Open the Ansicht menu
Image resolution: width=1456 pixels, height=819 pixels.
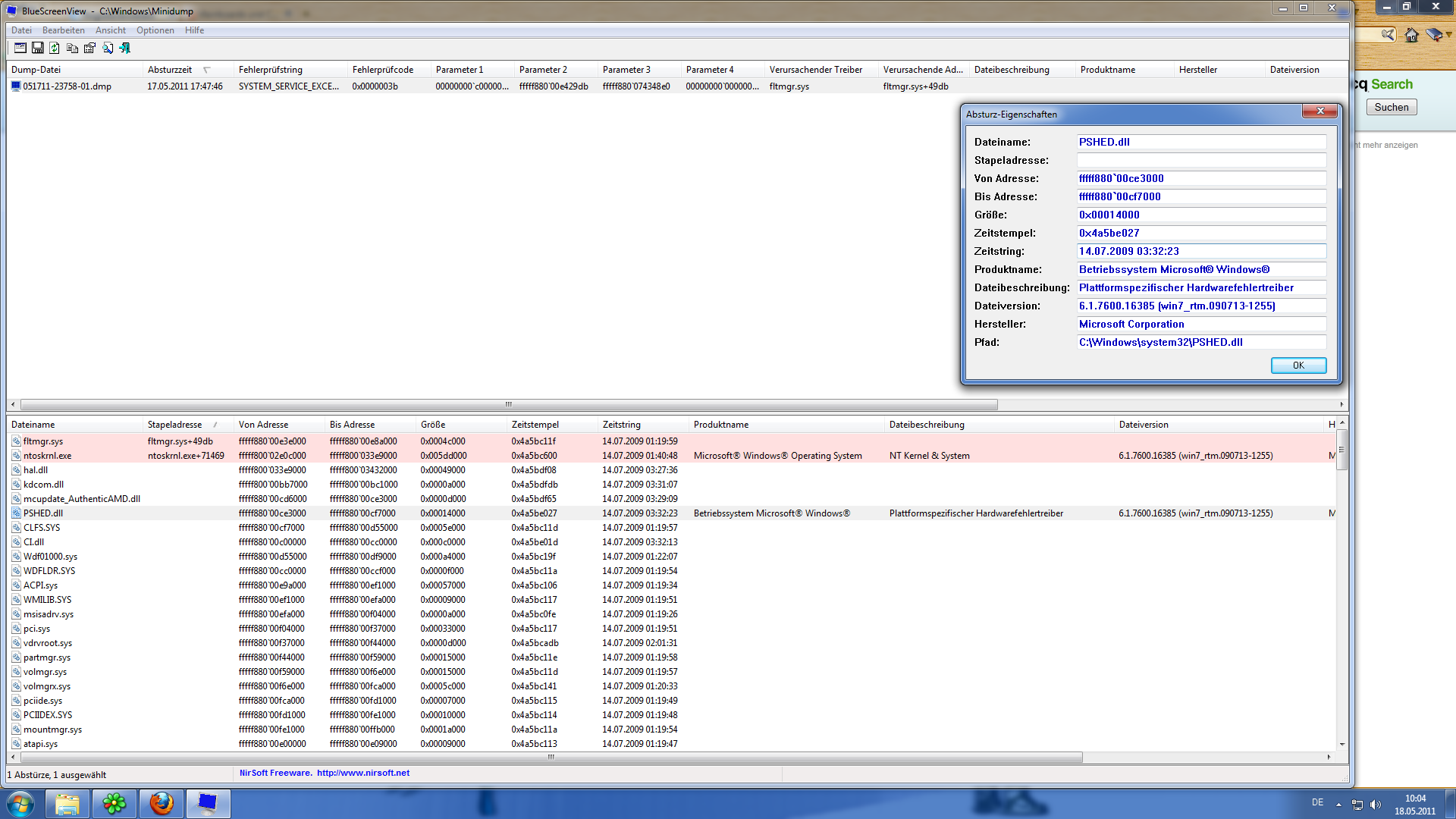[x=111, y=30]
